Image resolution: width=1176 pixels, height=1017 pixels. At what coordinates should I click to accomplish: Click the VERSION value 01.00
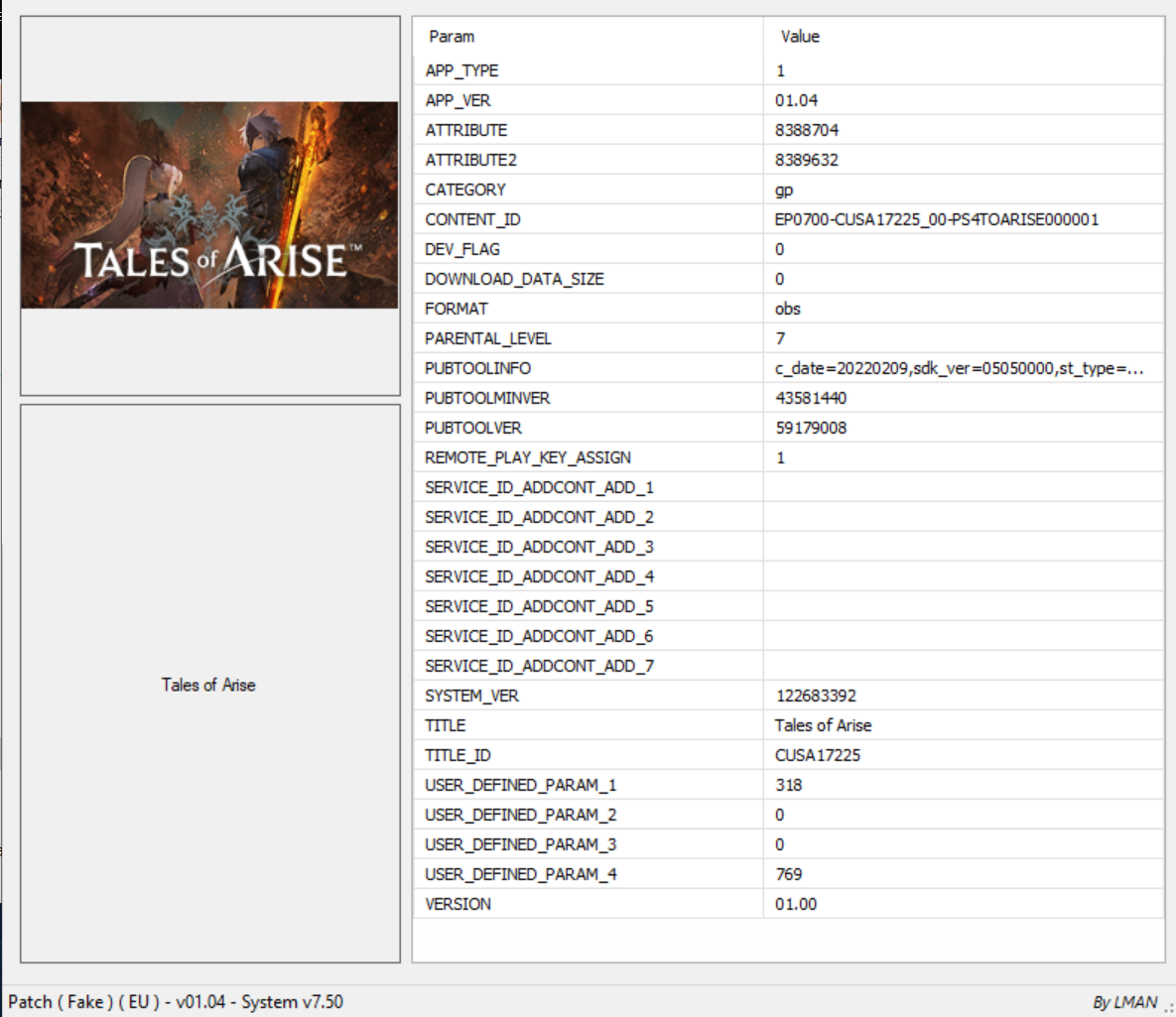pos(796,904)
